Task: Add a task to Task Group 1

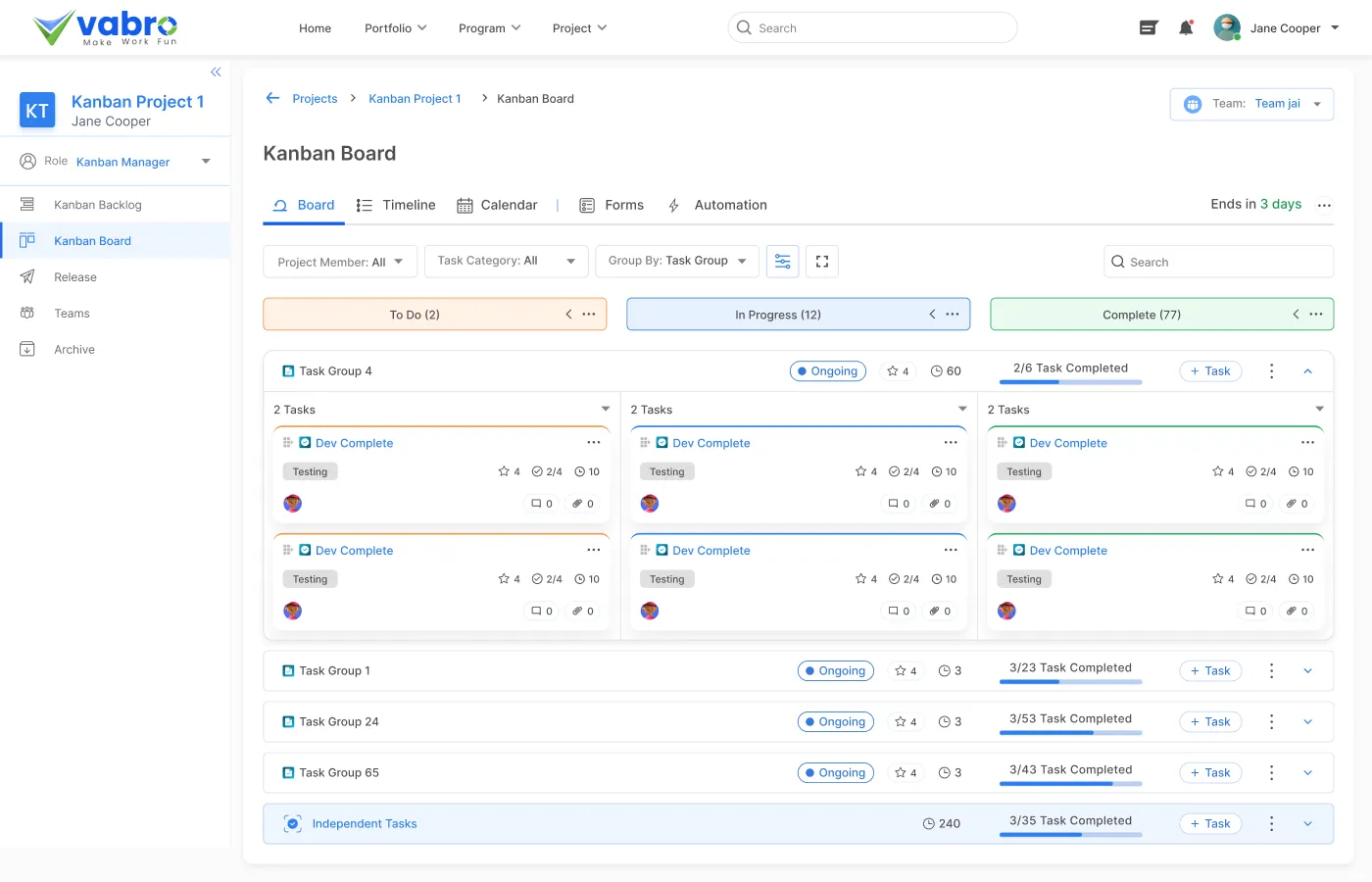Action: (1210, 671)
